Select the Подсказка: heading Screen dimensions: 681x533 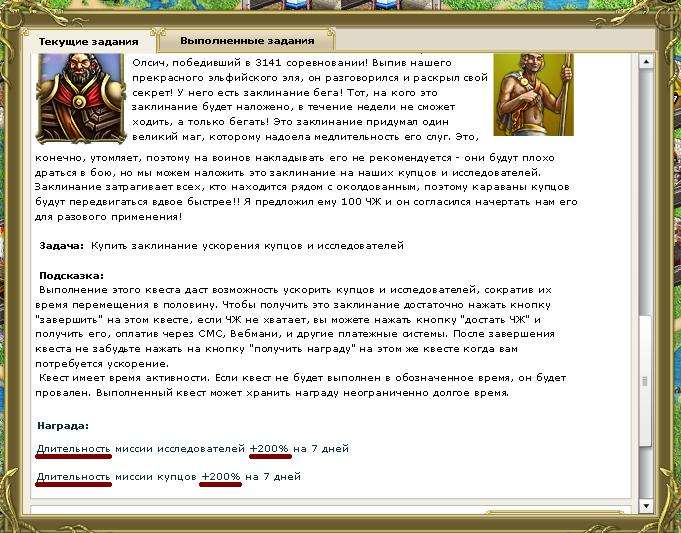click(72, 276)
